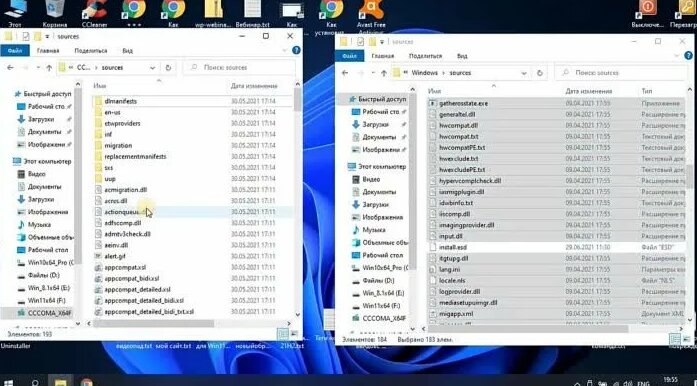The image size is (697, 386).
Task: Open recent locations dropdown in left window
Action: [38, 68]
